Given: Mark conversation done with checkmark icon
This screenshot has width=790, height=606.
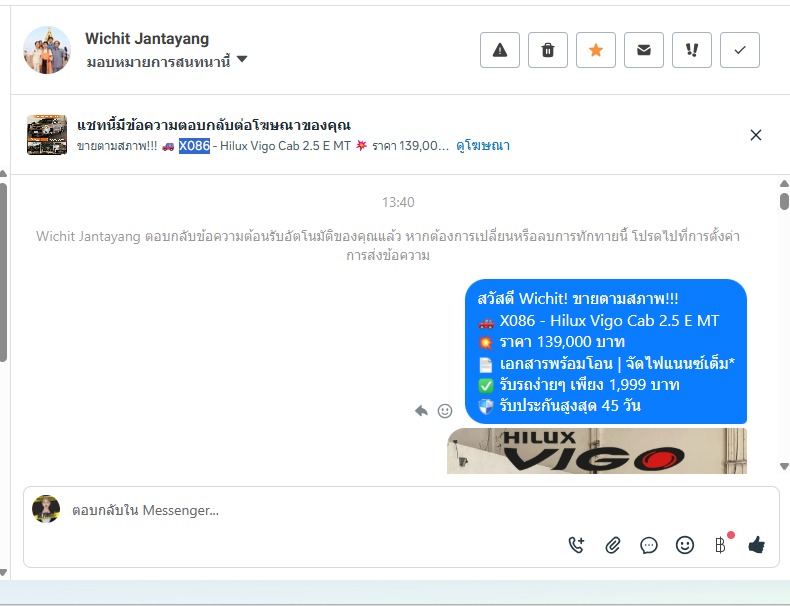Looking at the screenshot, I should click(x=740, y=50).
